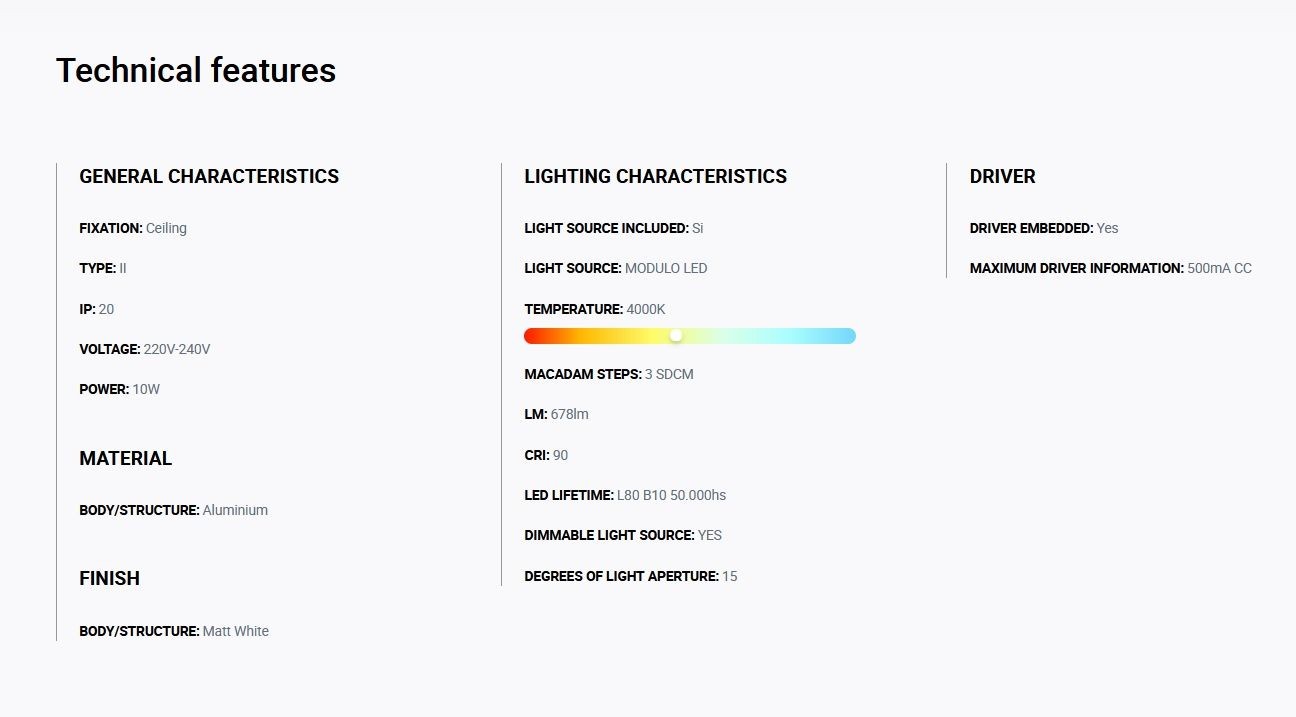The width and height of the screenshot is (1296, 717).
Task: Click maximum driver information 500mA CC
Action: pyautogui.click(x=1111, y=268)
